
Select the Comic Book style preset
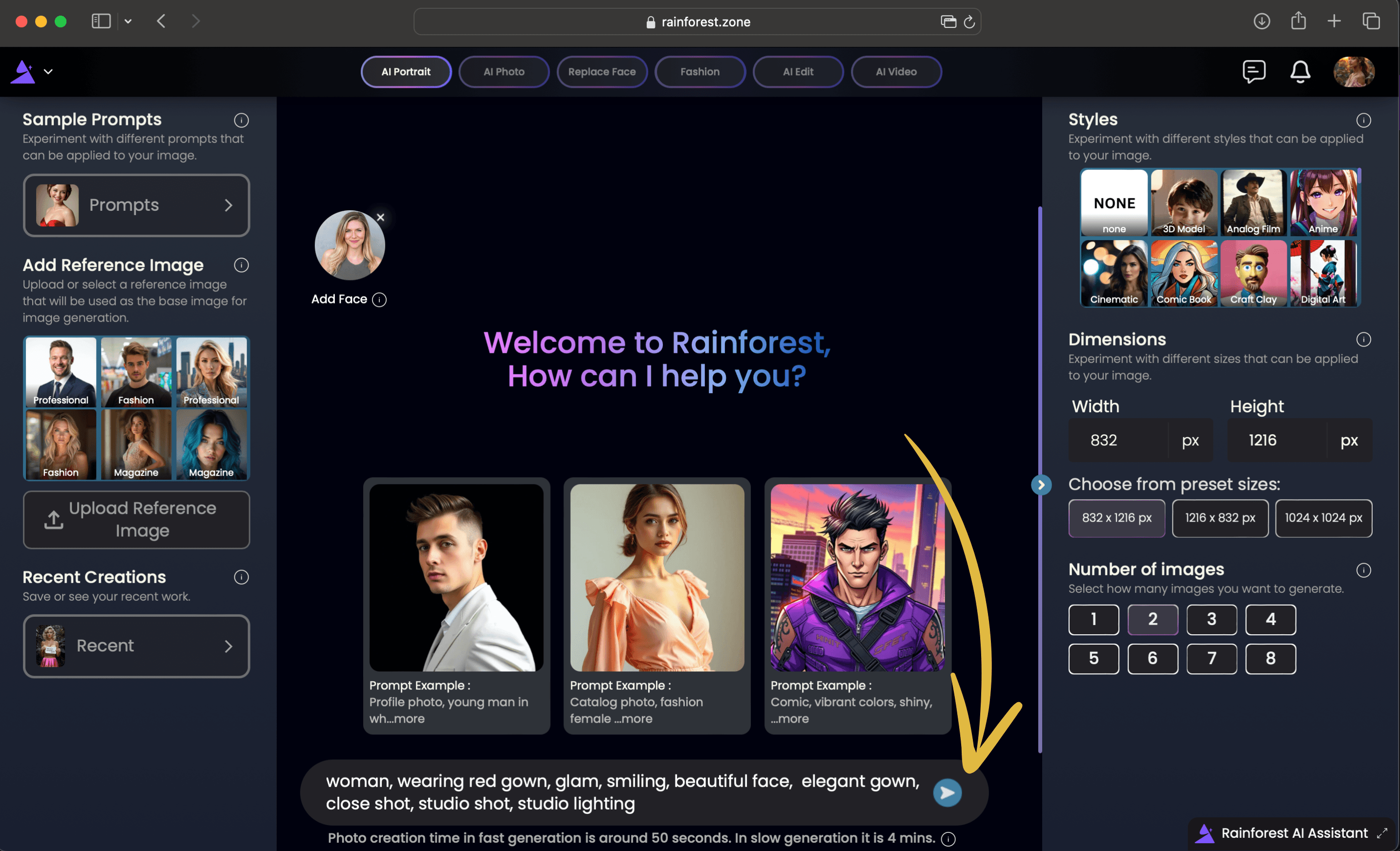point(1184,273)
